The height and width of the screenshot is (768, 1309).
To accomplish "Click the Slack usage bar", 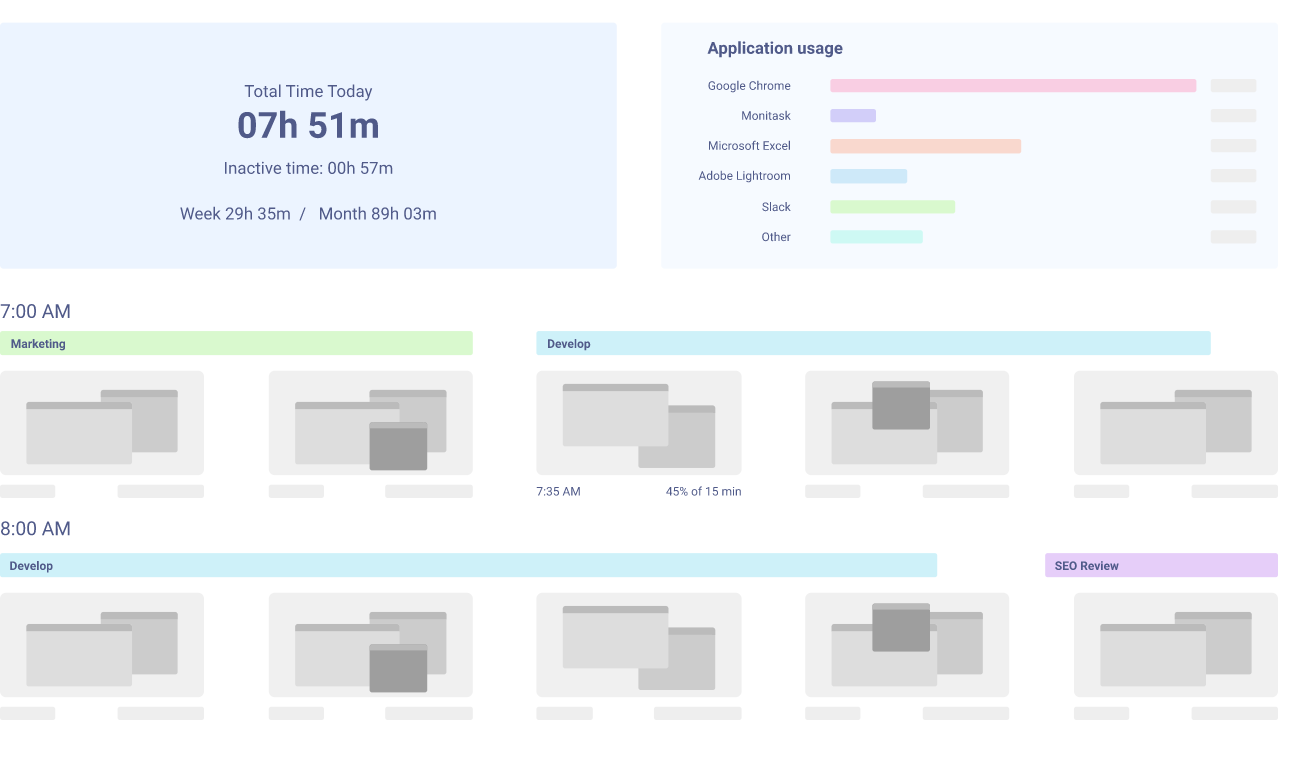I will tap(892, 207).
